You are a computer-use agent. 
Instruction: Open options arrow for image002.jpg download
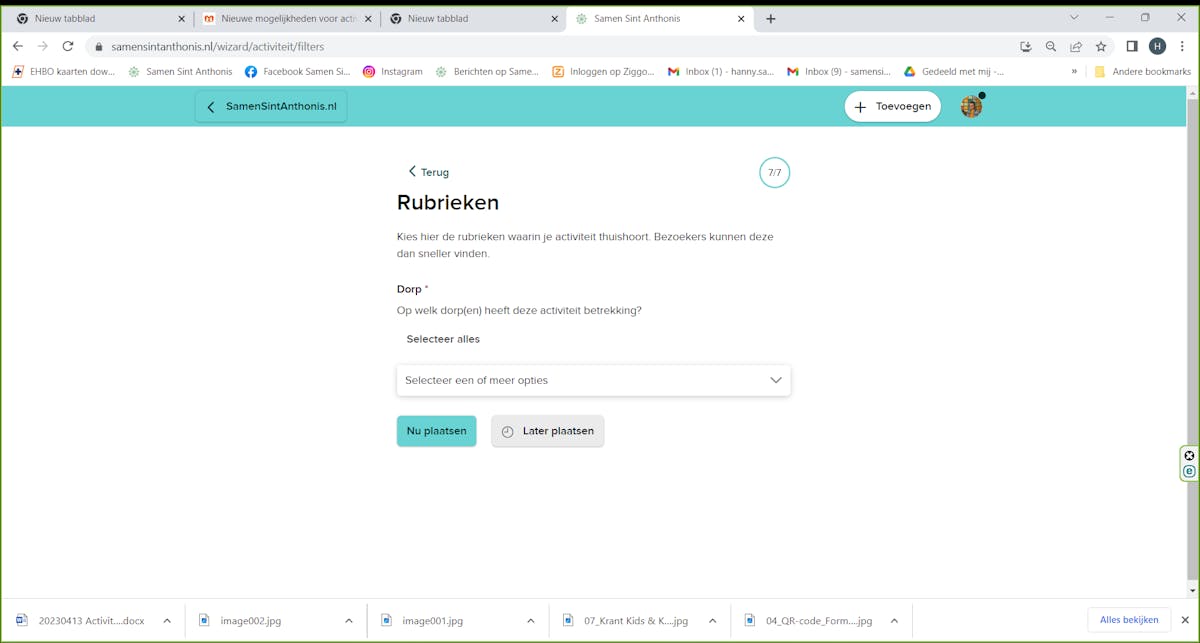[x=349, y=621]
